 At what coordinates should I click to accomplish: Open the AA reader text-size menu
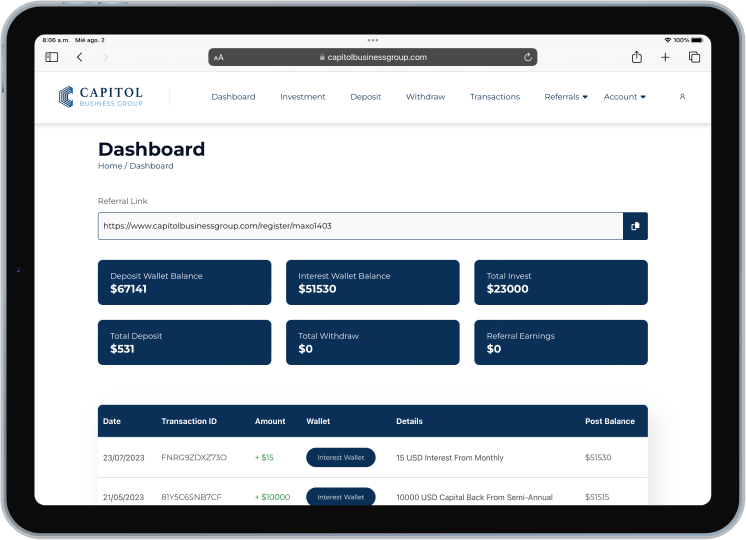coord(218,58)
